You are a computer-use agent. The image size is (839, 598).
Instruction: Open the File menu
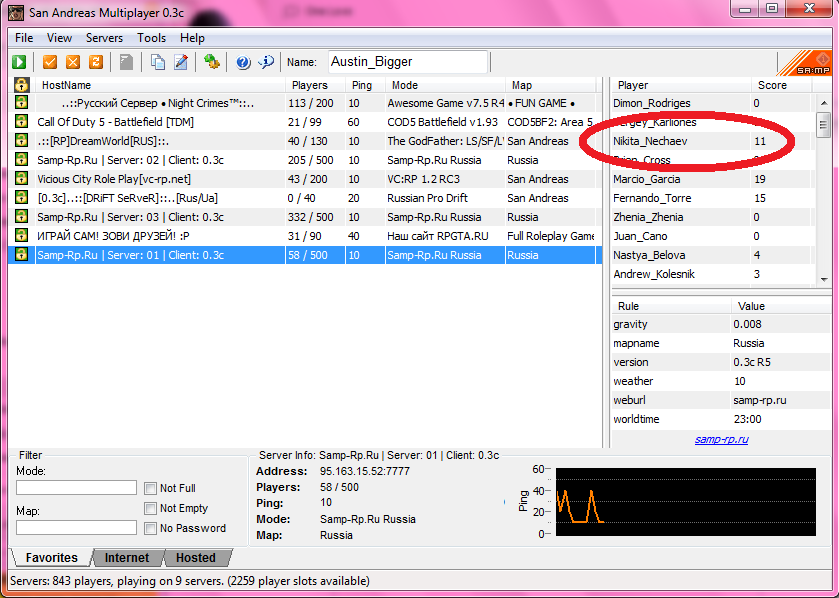click(x=24, y=38)
